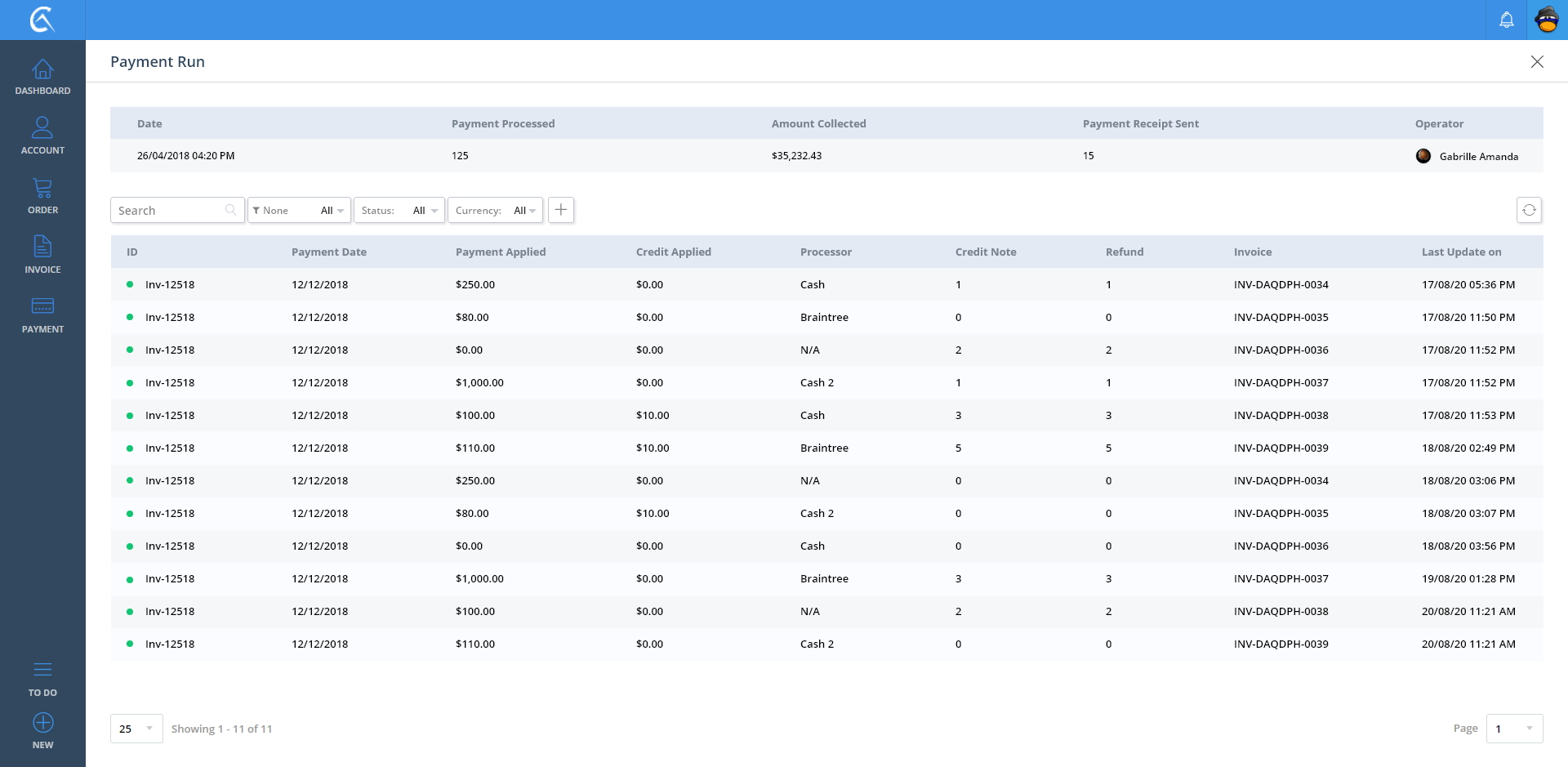Sort by Payment Applied column header
This screenshot has height=767, width=1568.
(501, 252)
